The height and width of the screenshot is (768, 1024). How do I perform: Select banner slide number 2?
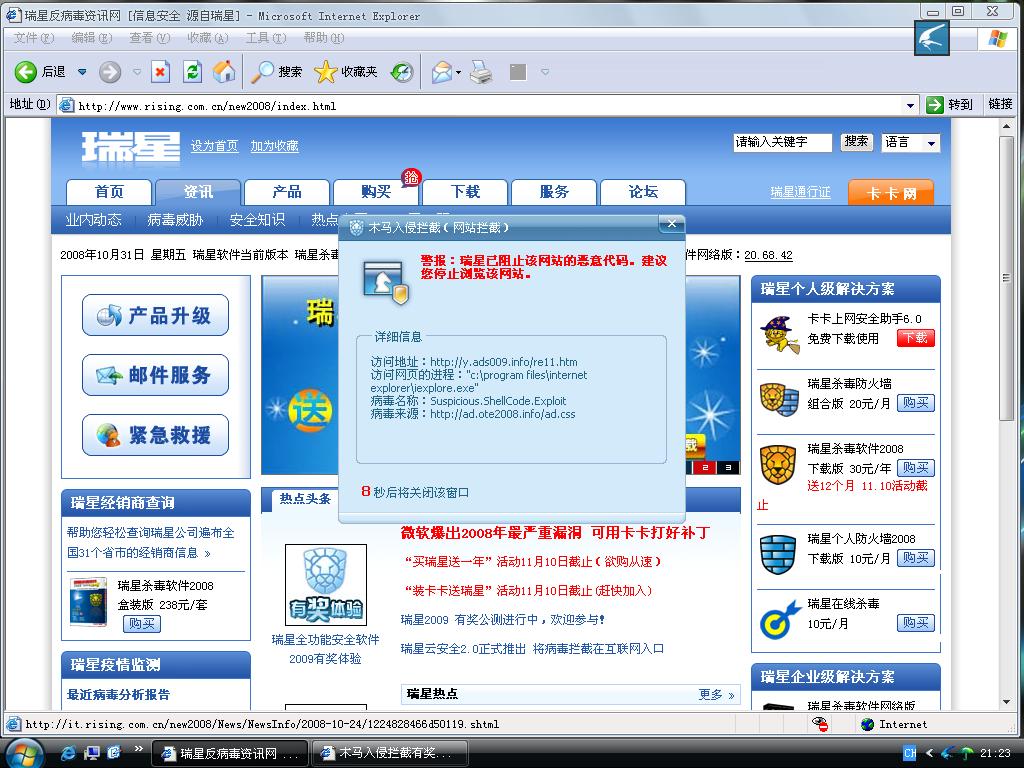(705, 468)
